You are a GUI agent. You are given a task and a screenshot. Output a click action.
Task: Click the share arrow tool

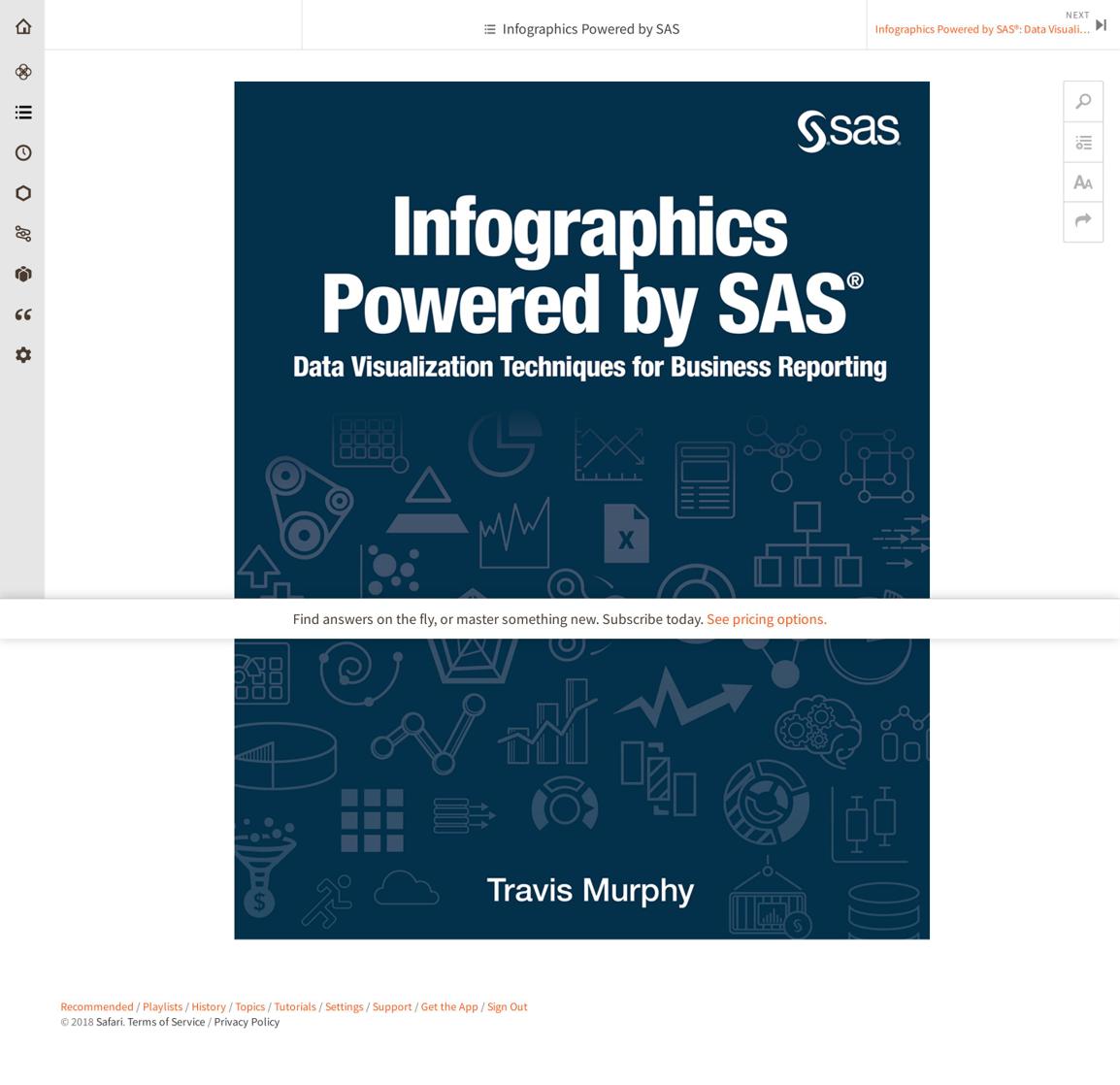[x=1083, y=221]
